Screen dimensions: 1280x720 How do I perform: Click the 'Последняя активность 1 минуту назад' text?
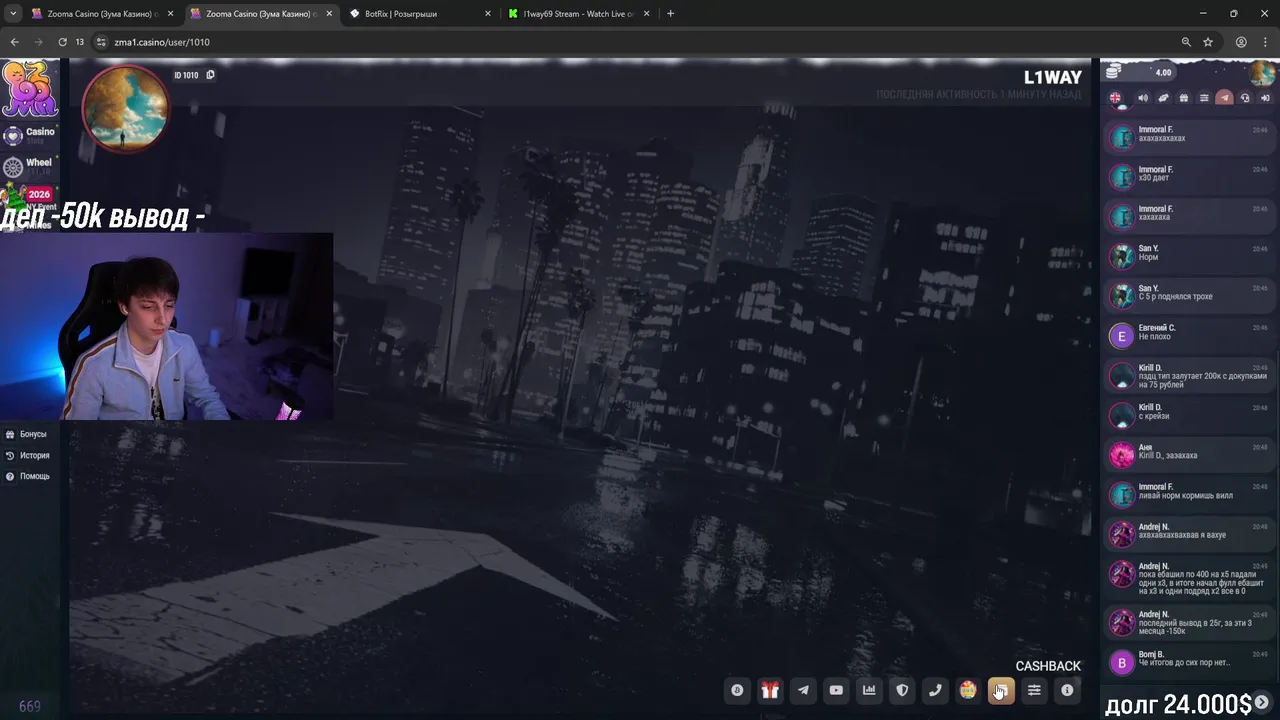coord(979,94)
